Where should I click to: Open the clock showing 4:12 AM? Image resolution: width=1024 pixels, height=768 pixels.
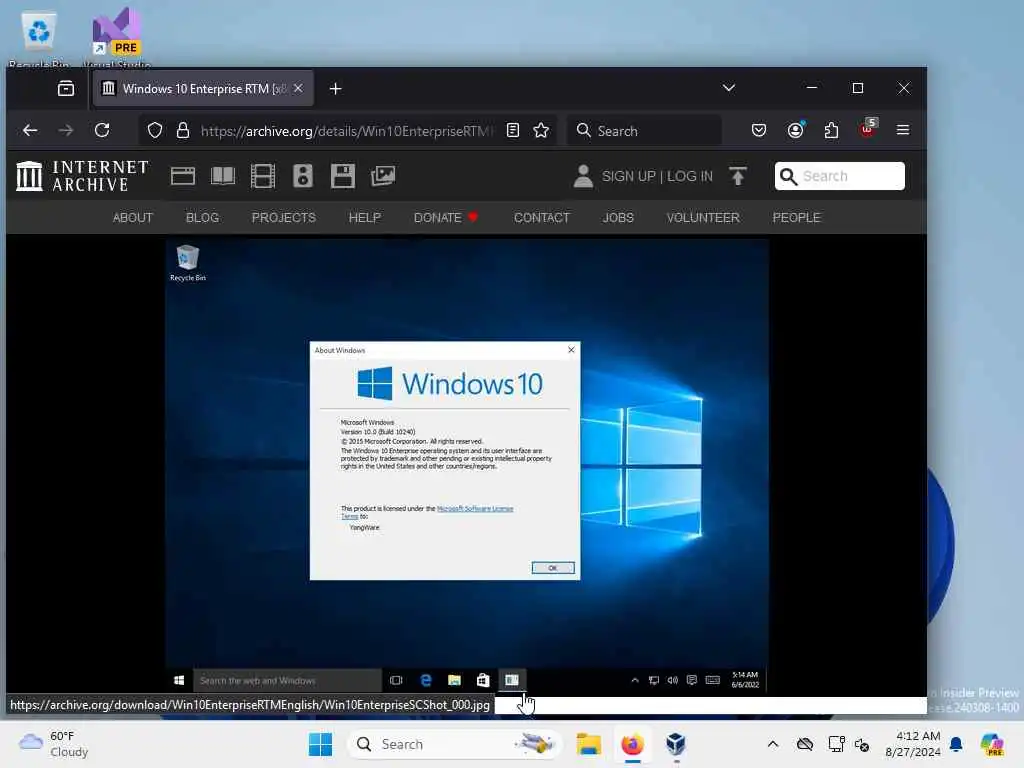tap(913, 744)
